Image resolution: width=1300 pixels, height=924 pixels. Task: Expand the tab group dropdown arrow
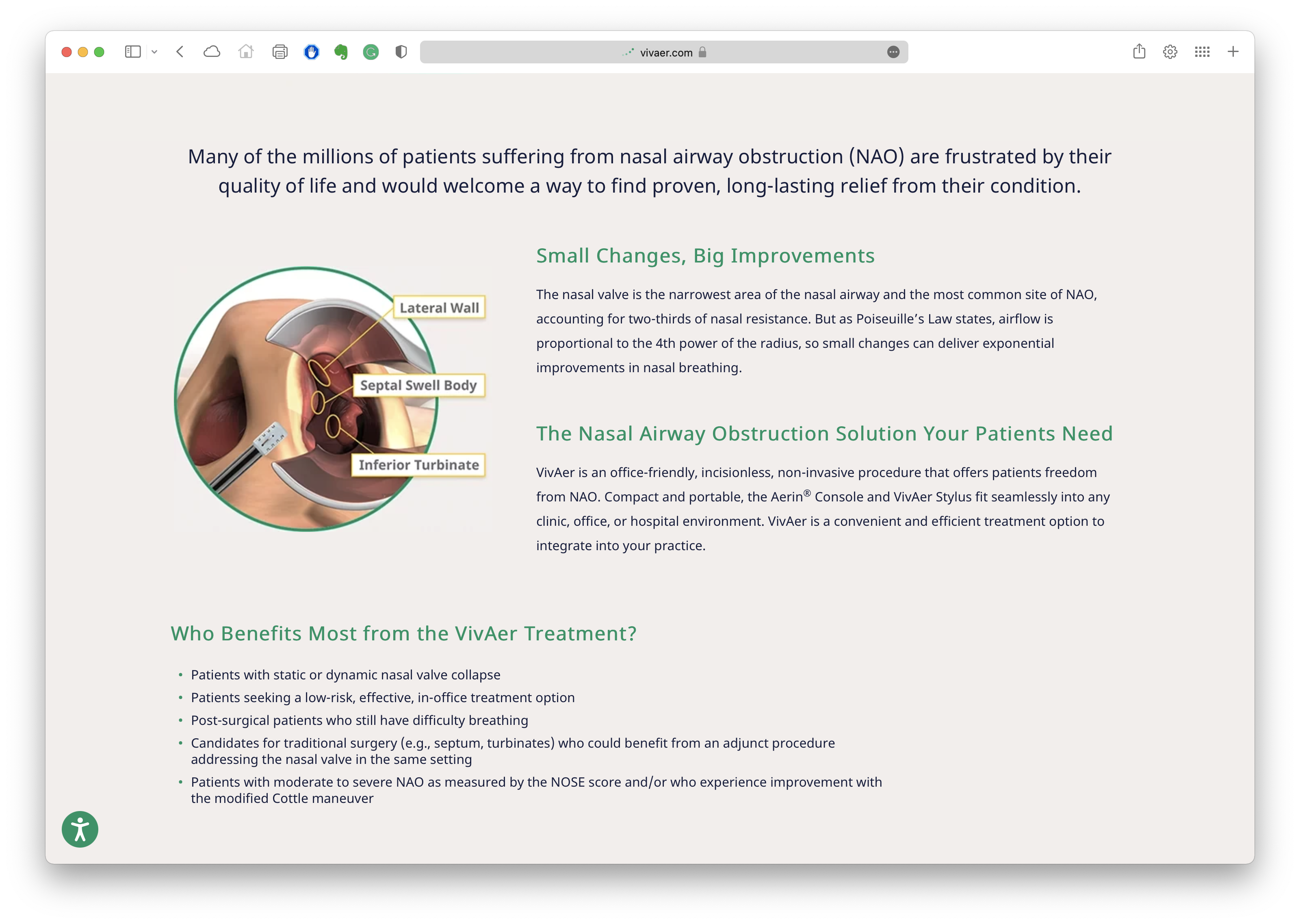[154, 52]
